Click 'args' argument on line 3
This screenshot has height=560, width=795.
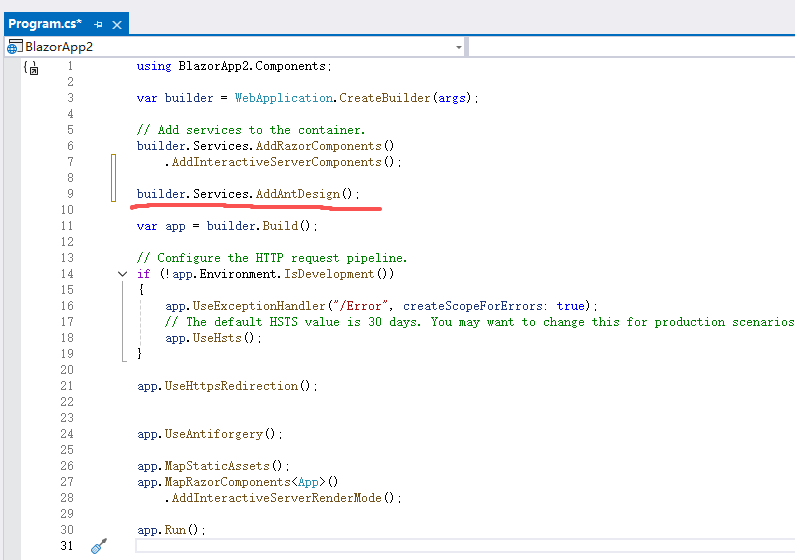tap(452, 98)
